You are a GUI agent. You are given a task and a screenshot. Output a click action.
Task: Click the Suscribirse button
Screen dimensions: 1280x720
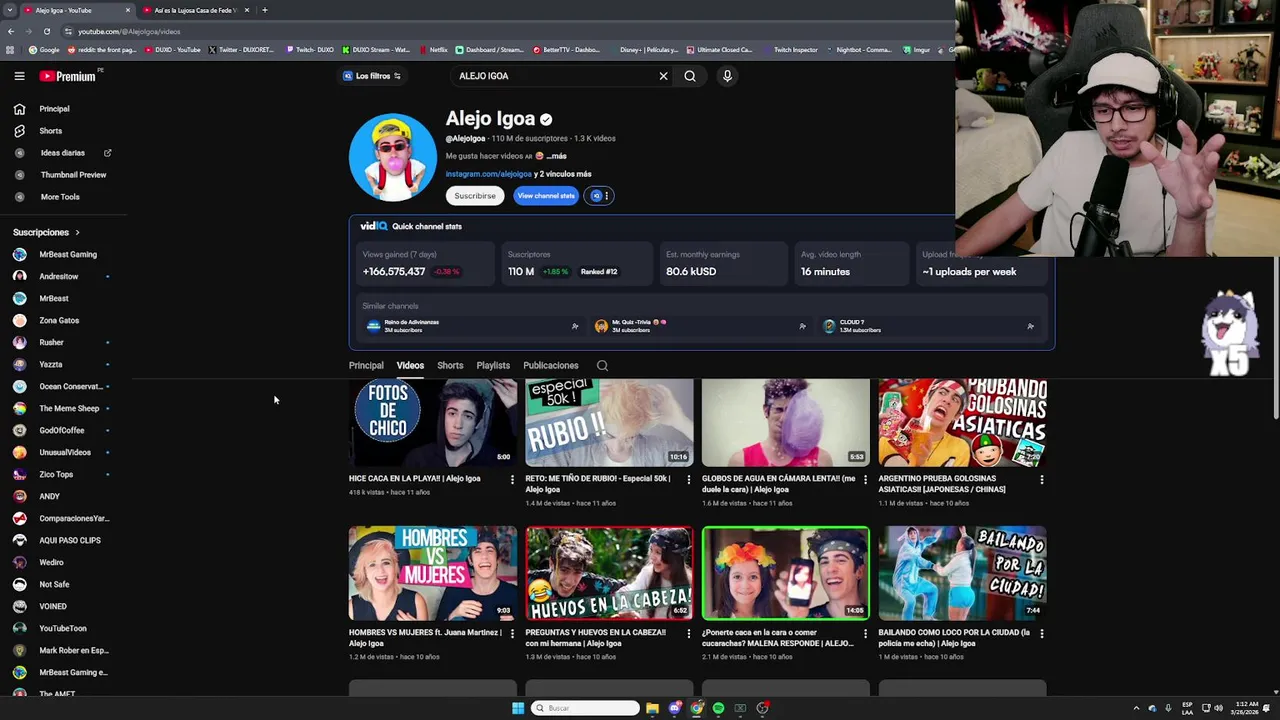point(475,196)
